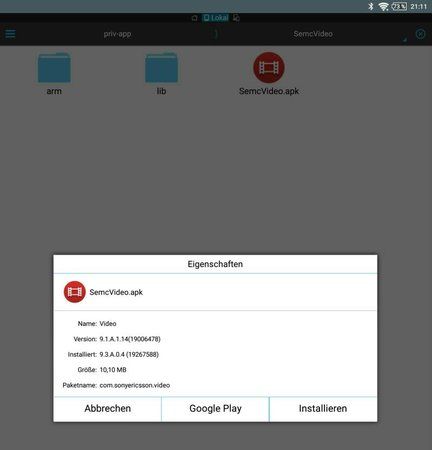This screenshot has height=450, width=432.
Task: Open Google Play from the dialog
Action: pyautogui.click(x=215, y=409)
